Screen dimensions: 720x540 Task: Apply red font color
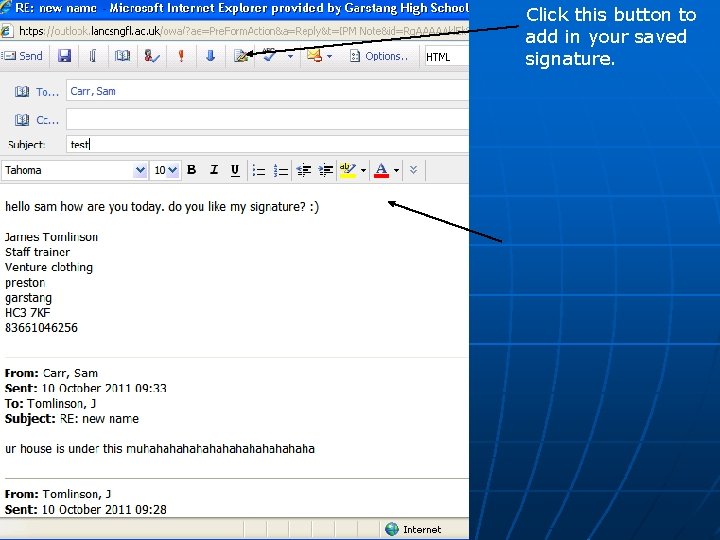[381, 170]
